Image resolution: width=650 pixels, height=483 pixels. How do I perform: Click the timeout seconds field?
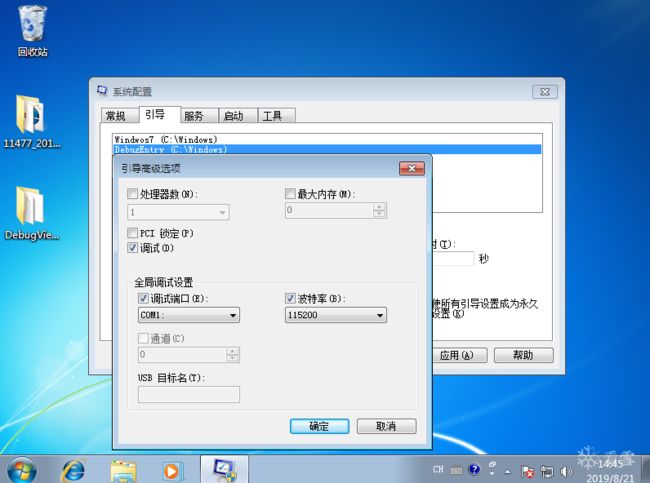pos(453,259)
